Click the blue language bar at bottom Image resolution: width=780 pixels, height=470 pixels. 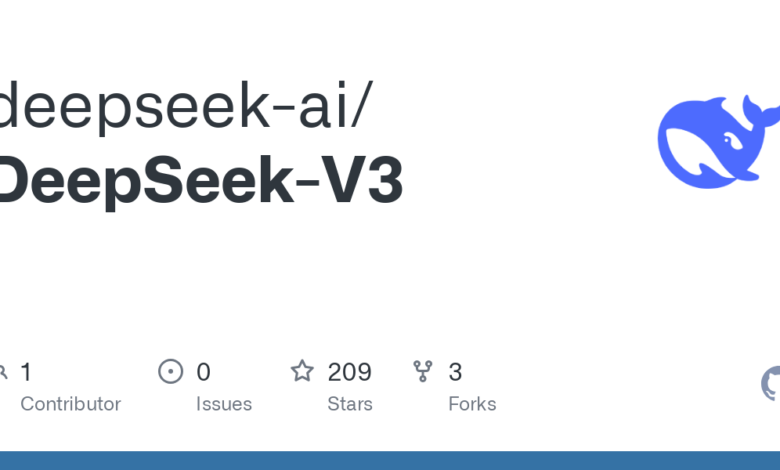pos(390,460)
